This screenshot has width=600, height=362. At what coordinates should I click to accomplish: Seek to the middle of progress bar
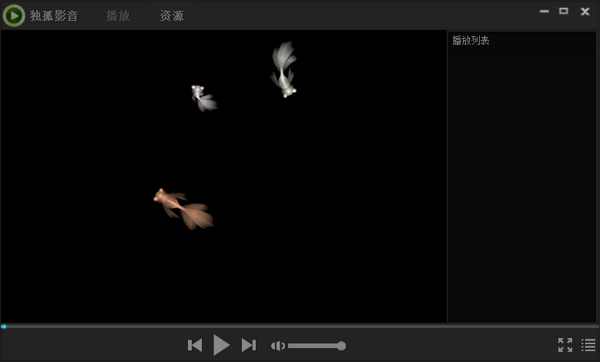(300, 326)
